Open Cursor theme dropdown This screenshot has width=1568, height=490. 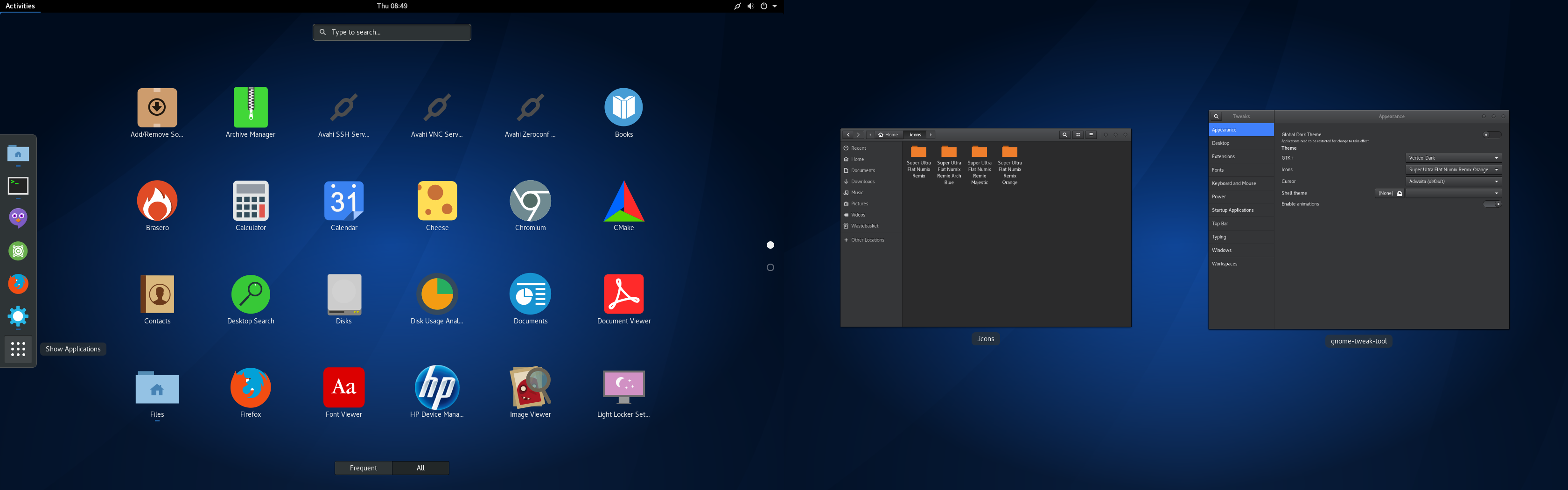click(1454, 181)
